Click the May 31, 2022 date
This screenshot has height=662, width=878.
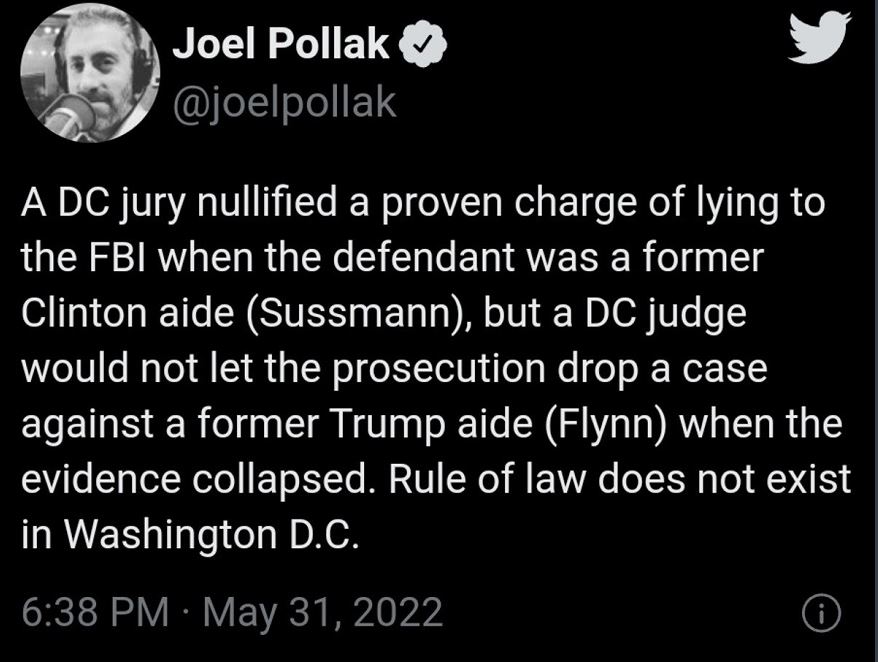pos(323,613)
